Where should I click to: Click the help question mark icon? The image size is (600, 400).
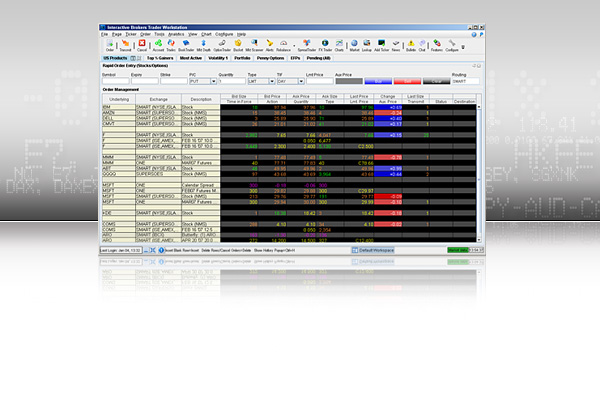tap(474, 34)
